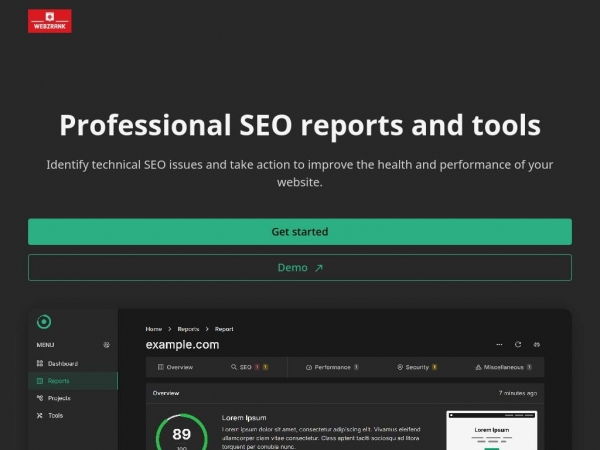Viewport: 600px width, 450px height.
Task: Open Tools in the sidebar
Action: [x=73, y=415]
